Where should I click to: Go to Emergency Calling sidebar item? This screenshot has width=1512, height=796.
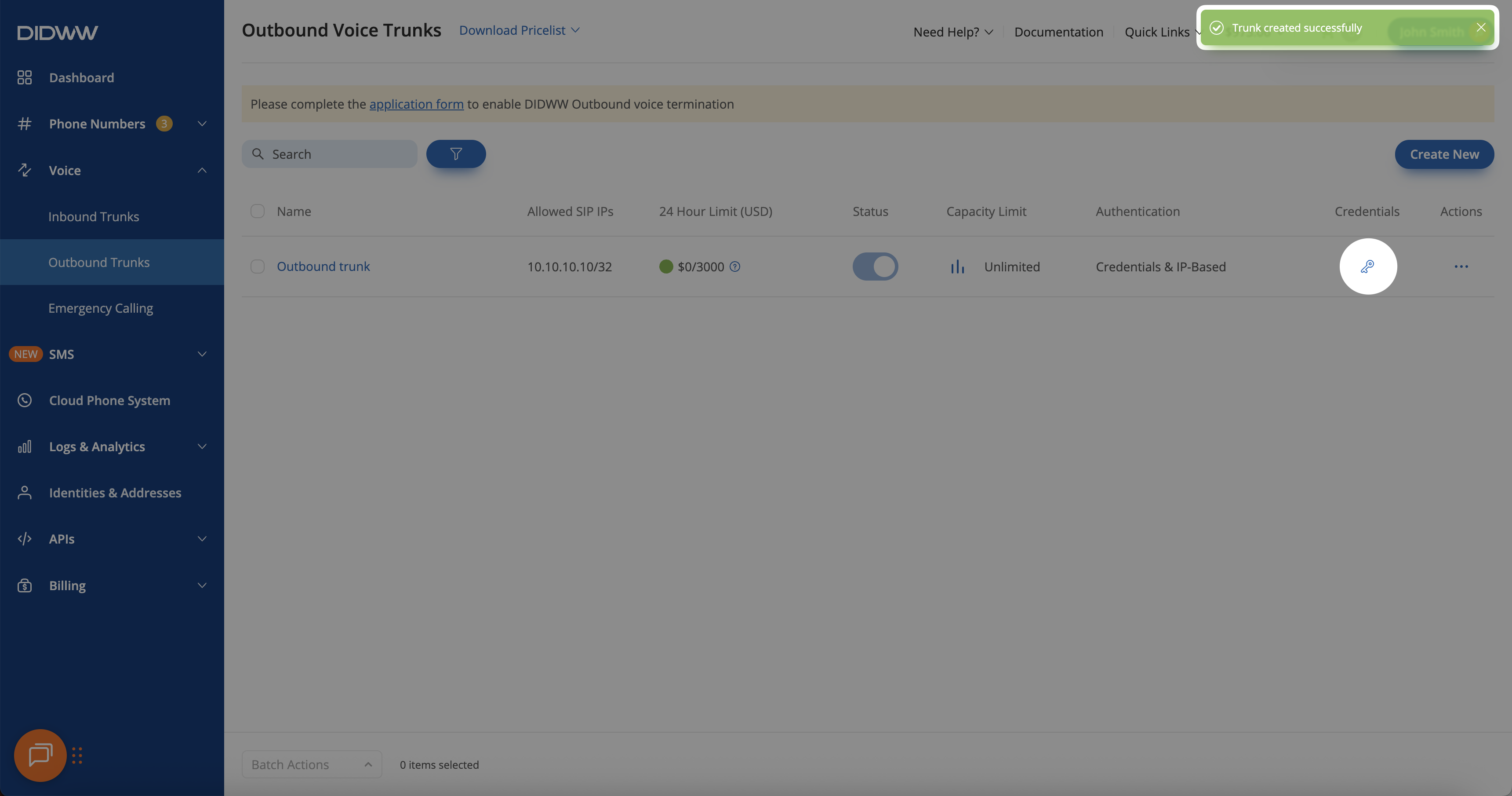[x=100, y=308]
